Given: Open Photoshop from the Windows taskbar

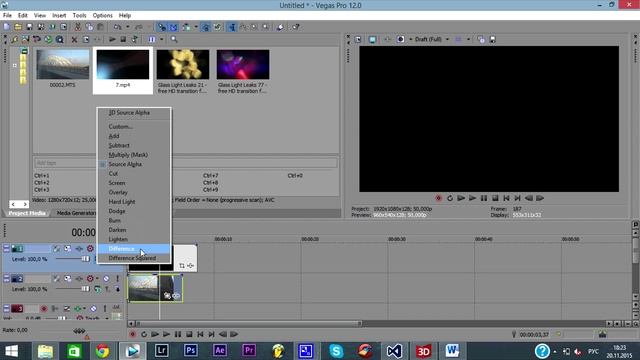Looking at the screenshot, I should pos(191,351).
